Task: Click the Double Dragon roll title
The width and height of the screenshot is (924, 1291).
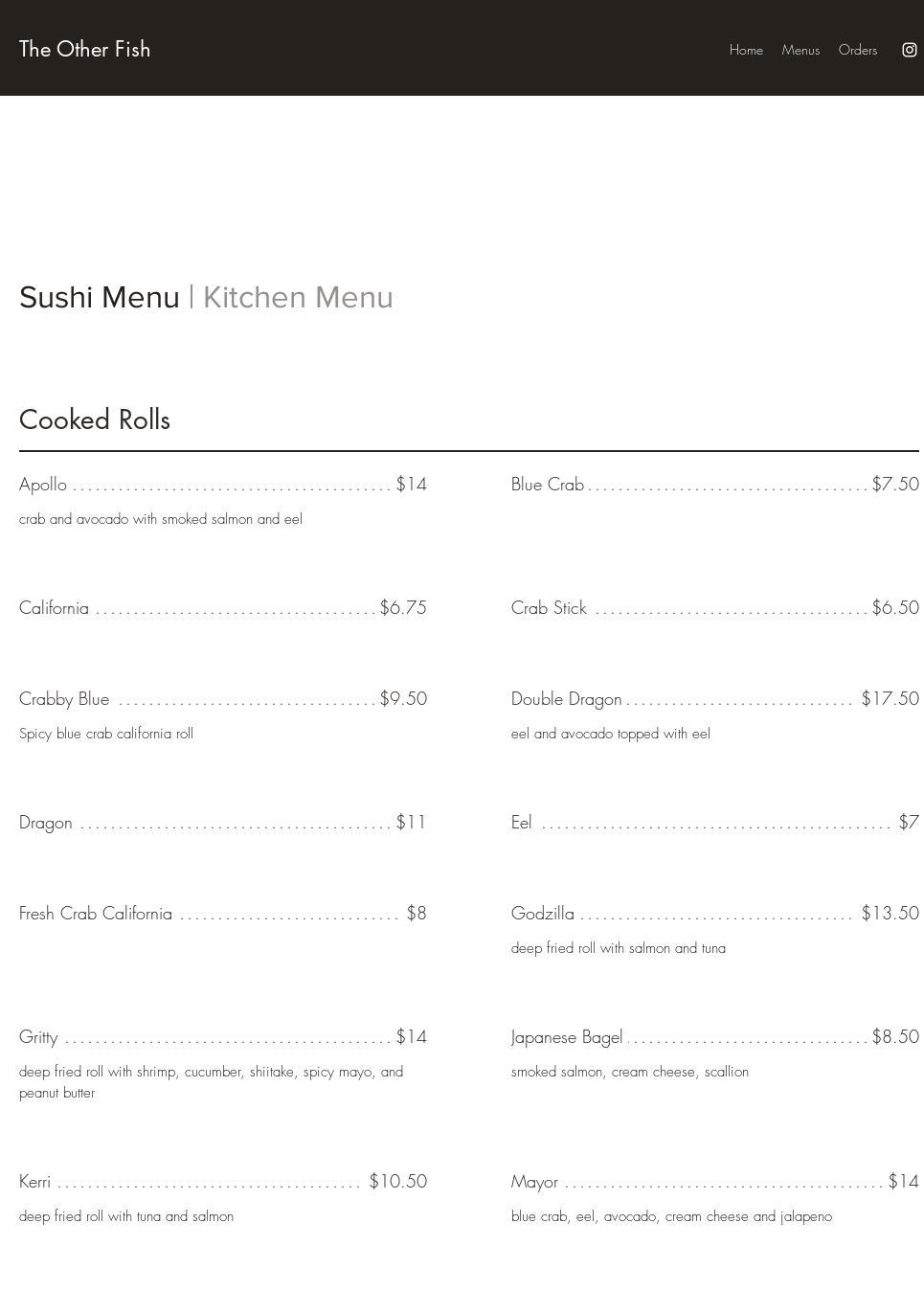Action: pos(567,699)
